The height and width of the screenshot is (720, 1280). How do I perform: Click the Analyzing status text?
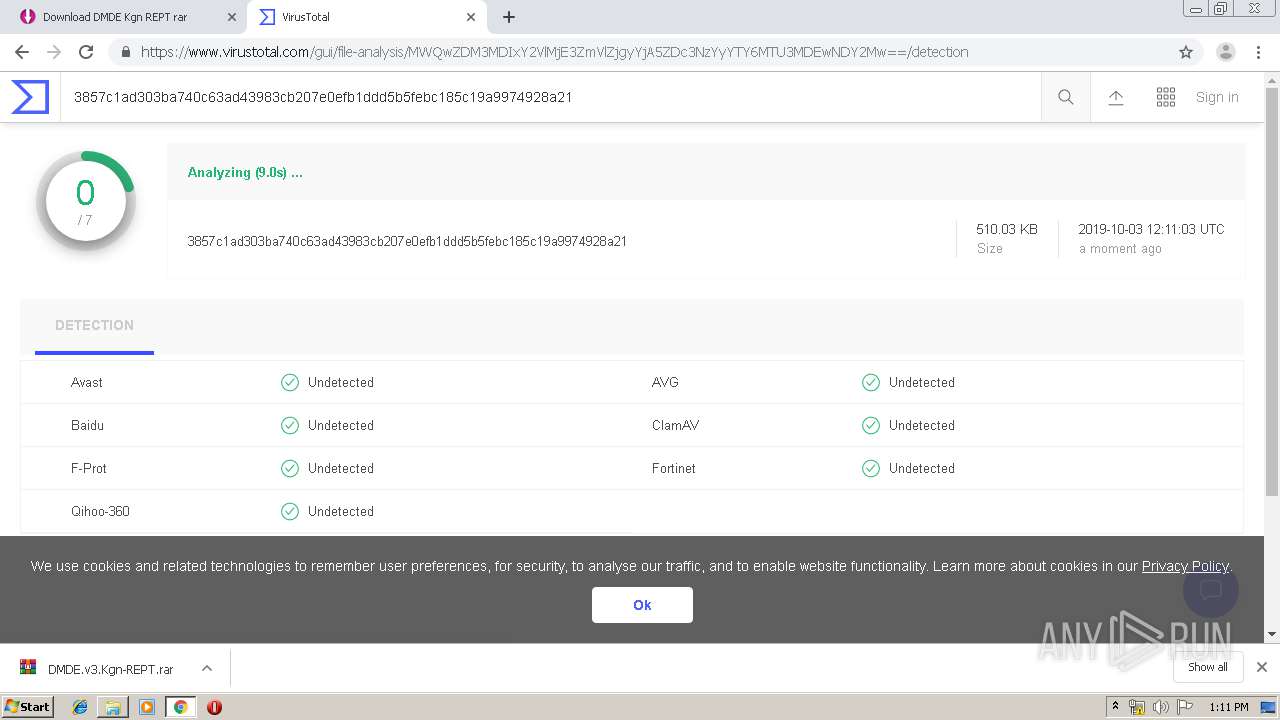coord(245,172)
